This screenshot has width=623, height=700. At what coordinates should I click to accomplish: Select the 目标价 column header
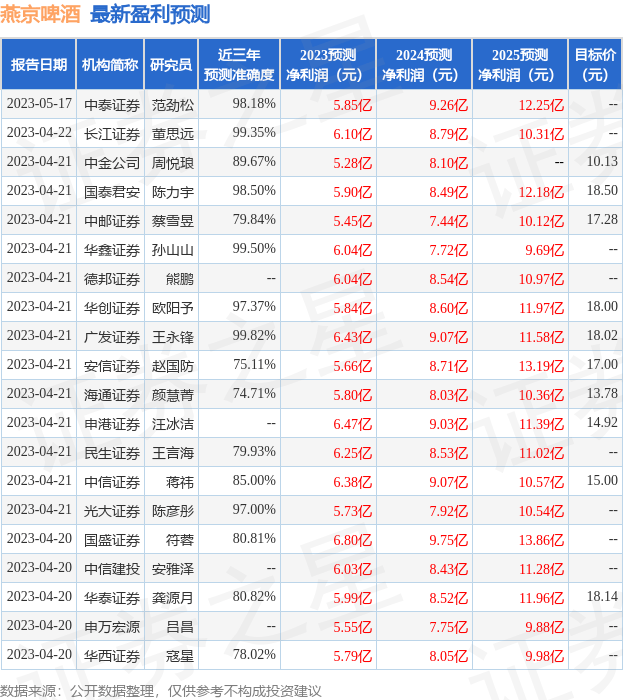click(x=595, y=65)
